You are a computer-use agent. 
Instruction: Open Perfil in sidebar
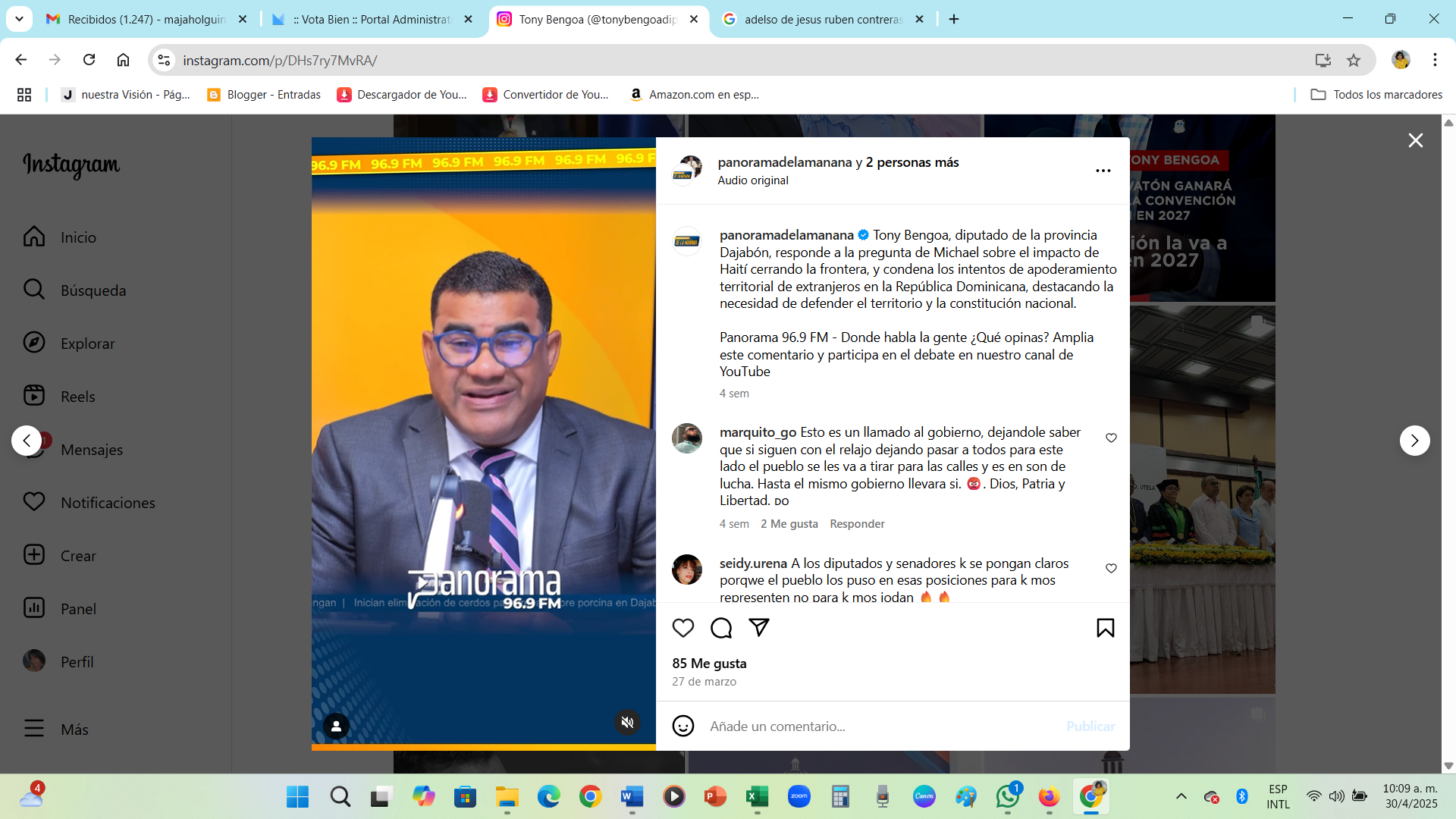pos(58,662)
